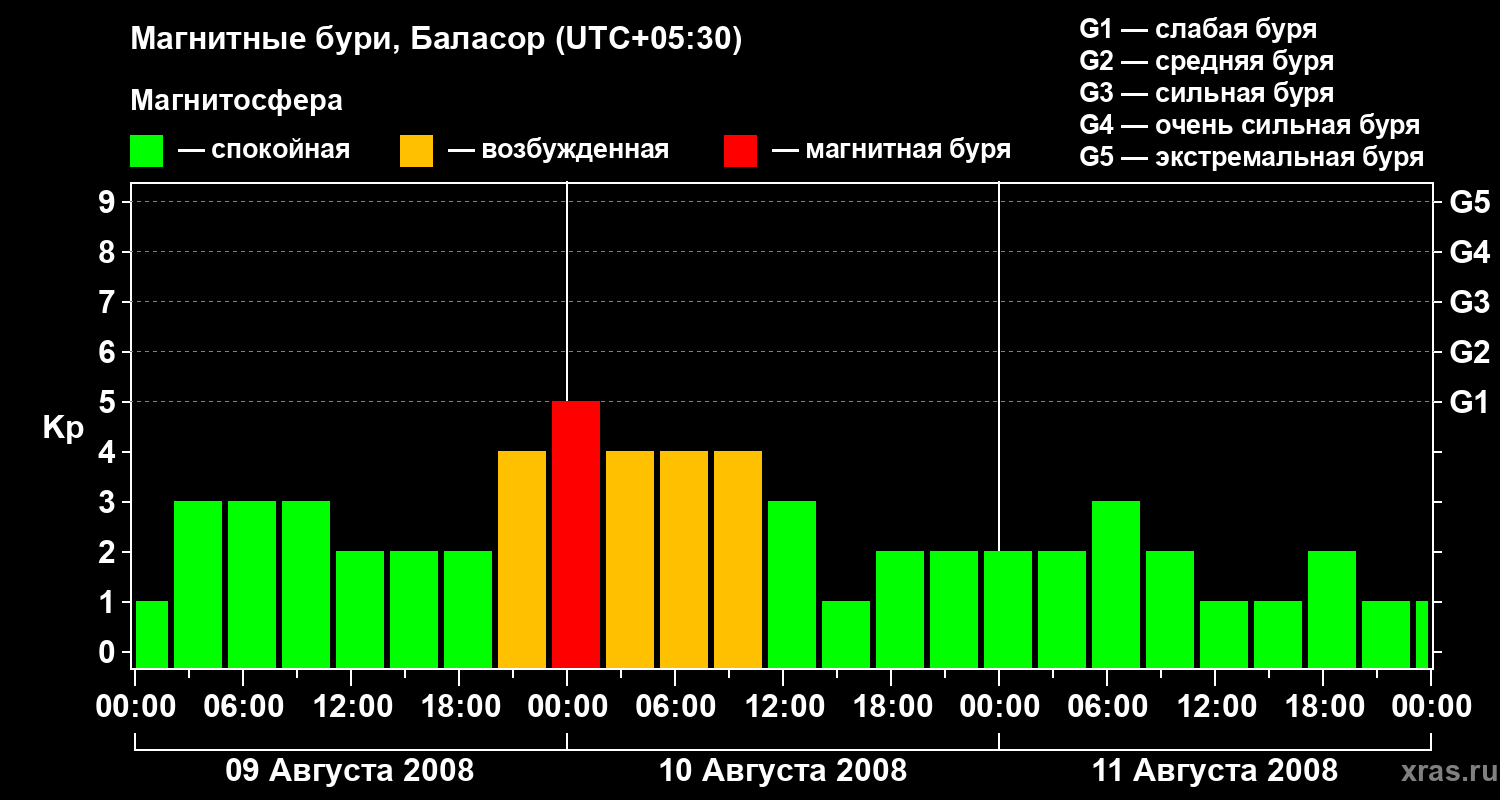Click the 'G3' tick label on the right axis
Image resolution: width=1500 pixels, height=800 pixels.
pyautogui.click(x=1470, y=302)
